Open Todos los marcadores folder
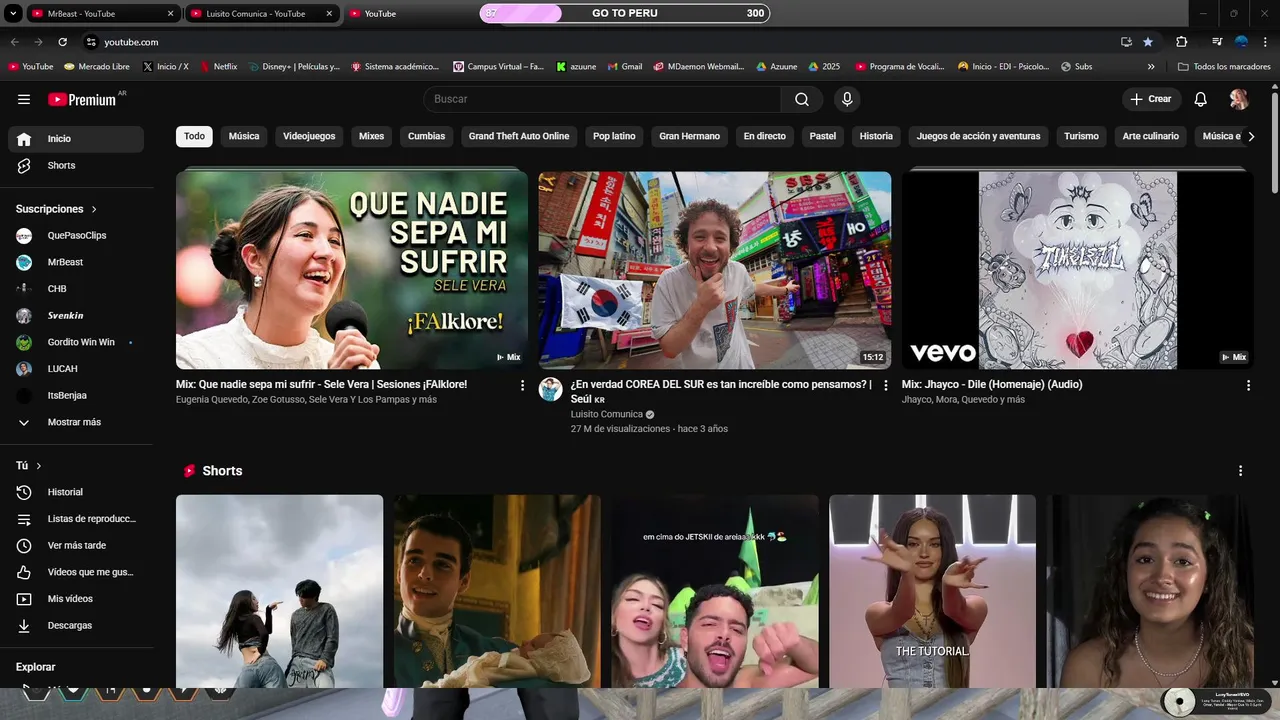 click(x=1224, y=67)
